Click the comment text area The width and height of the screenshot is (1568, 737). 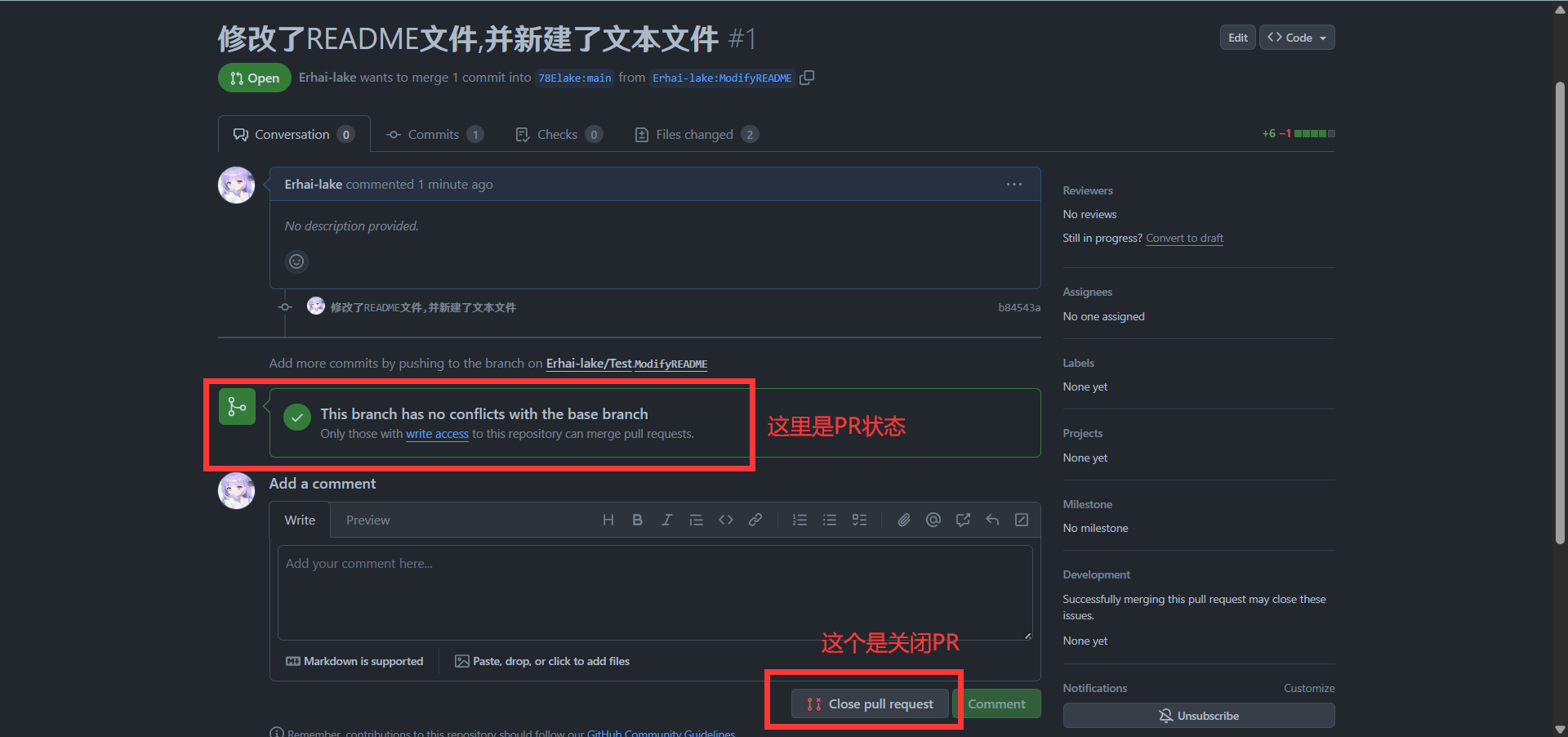(653, 592)
